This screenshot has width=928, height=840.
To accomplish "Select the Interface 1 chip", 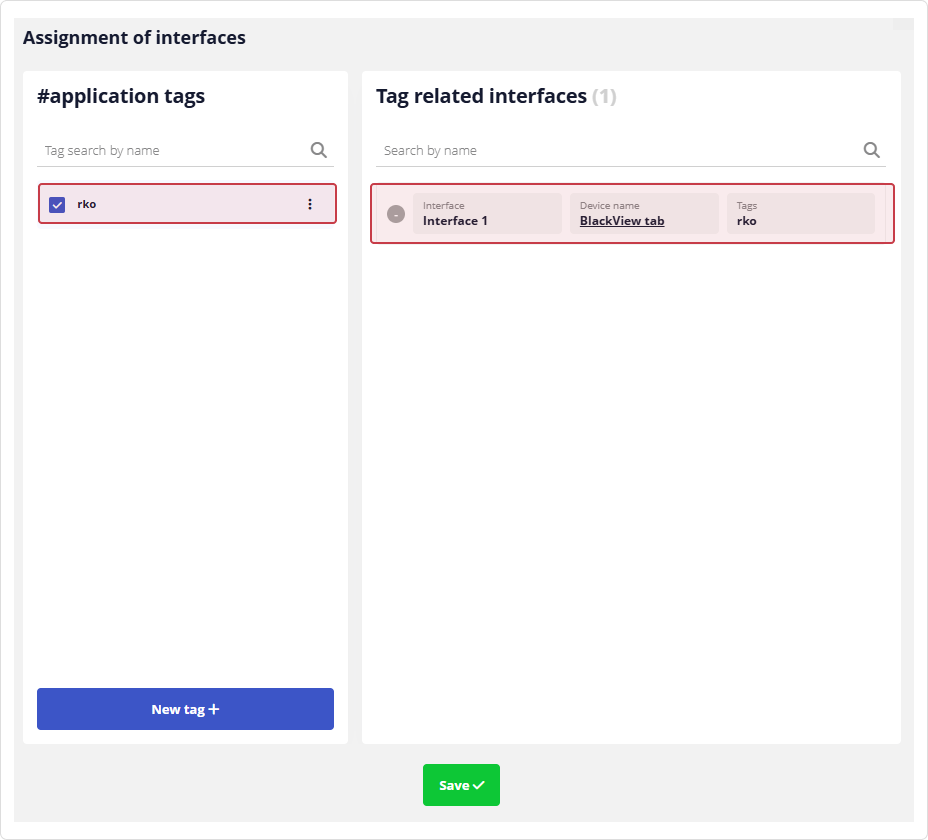I will [x=487, y=213].
